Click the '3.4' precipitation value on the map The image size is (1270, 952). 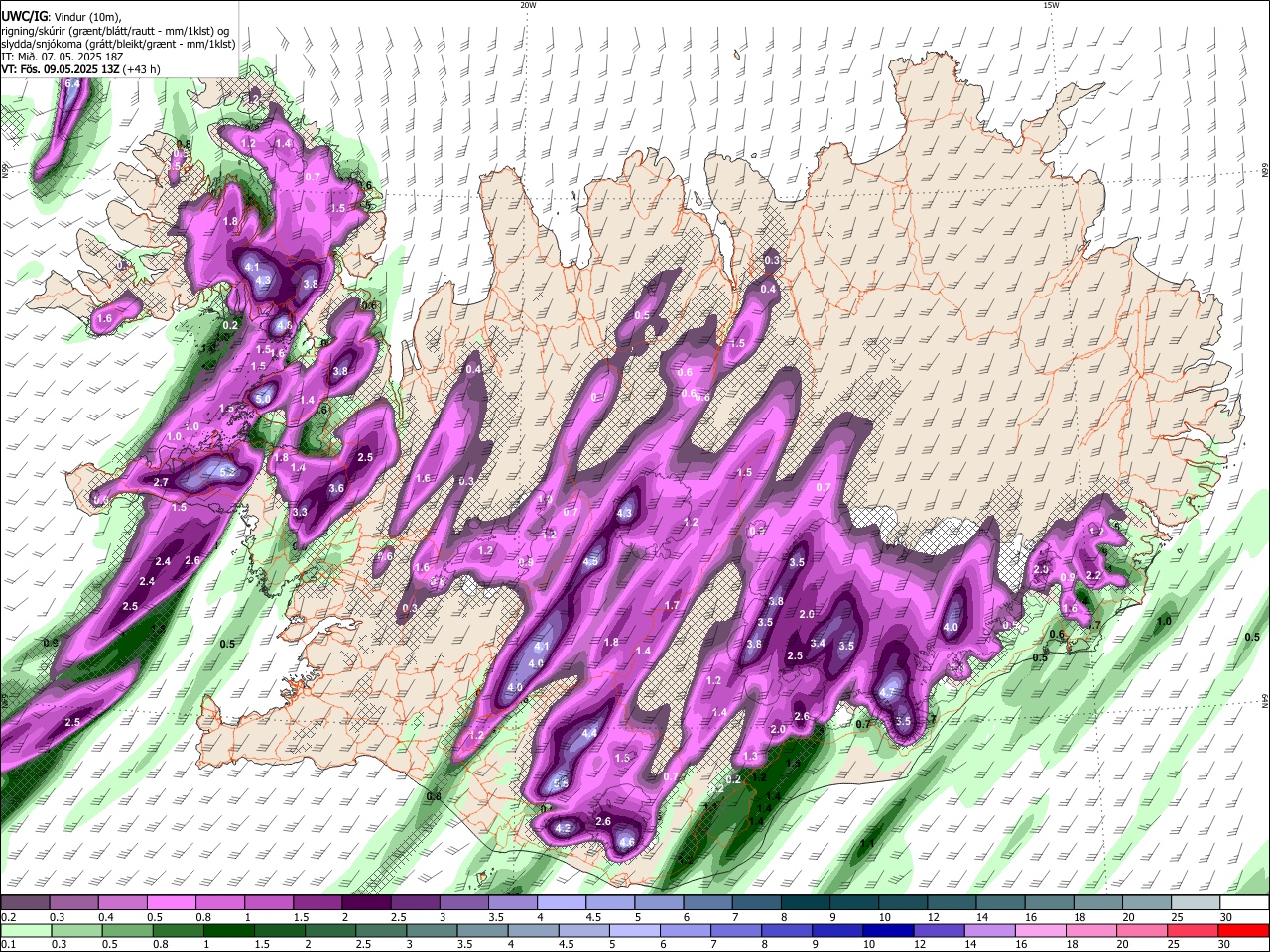[x=818, y=644]
